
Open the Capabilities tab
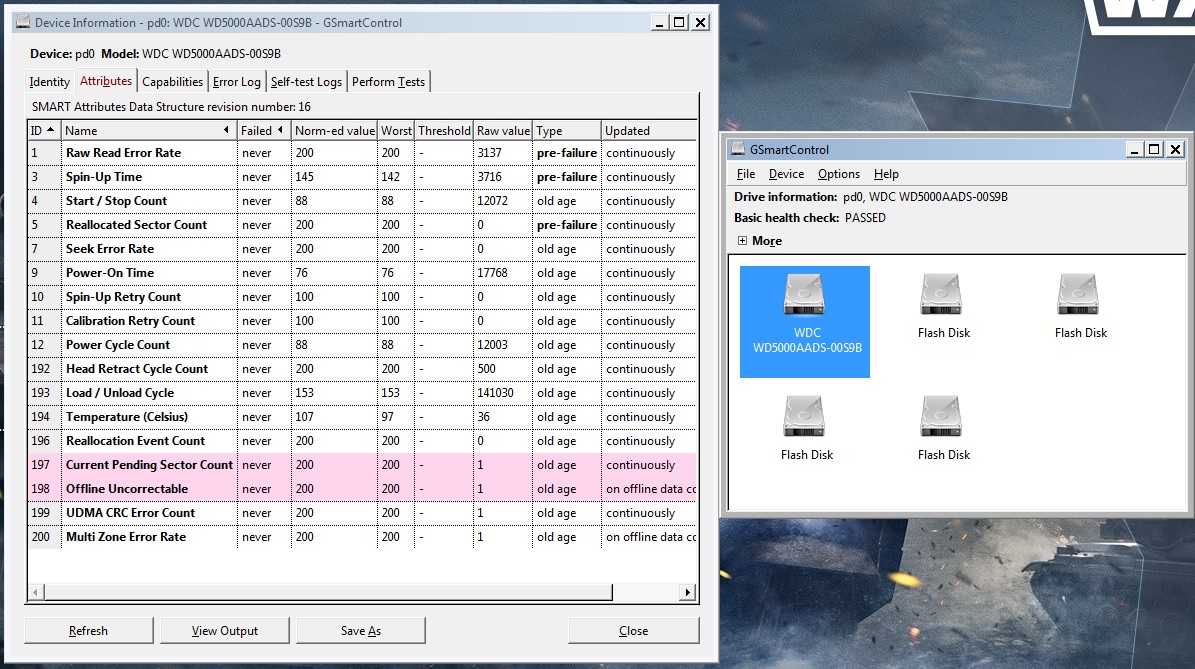(x=172, y=82)
